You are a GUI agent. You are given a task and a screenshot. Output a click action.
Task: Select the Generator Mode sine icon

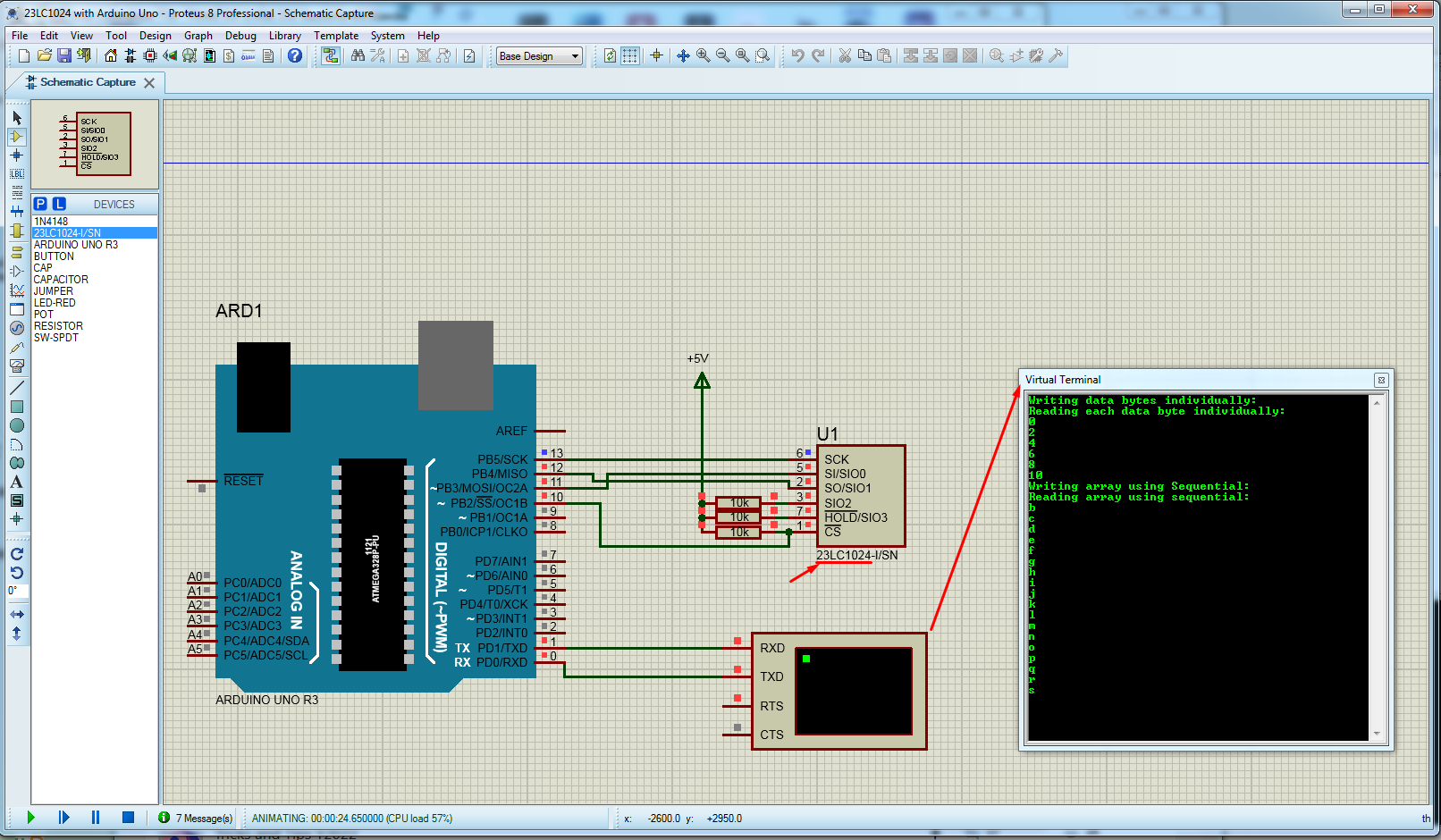(17, 328)
